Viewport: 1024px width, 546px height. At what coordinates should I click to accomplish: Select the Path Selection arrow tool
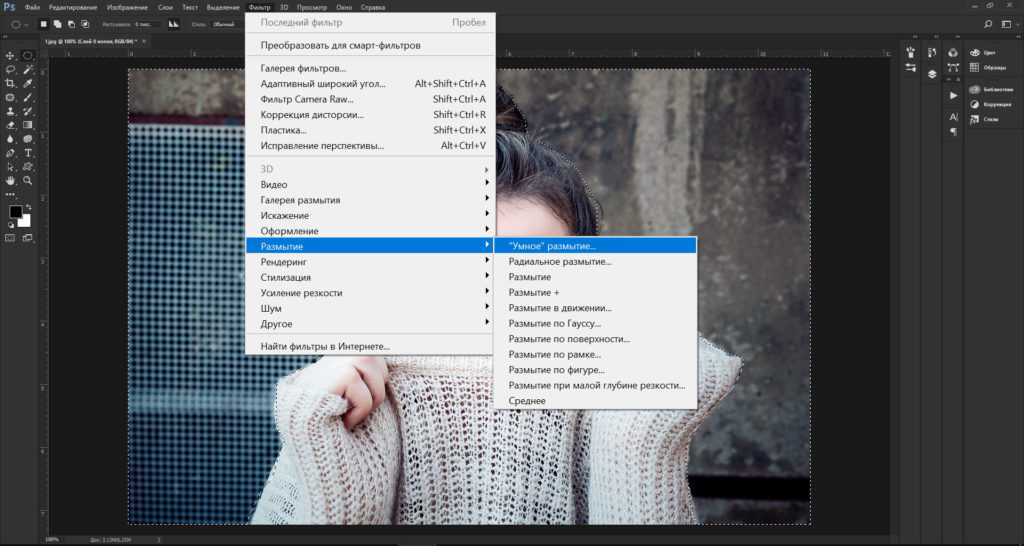click(x=10, y=167)
